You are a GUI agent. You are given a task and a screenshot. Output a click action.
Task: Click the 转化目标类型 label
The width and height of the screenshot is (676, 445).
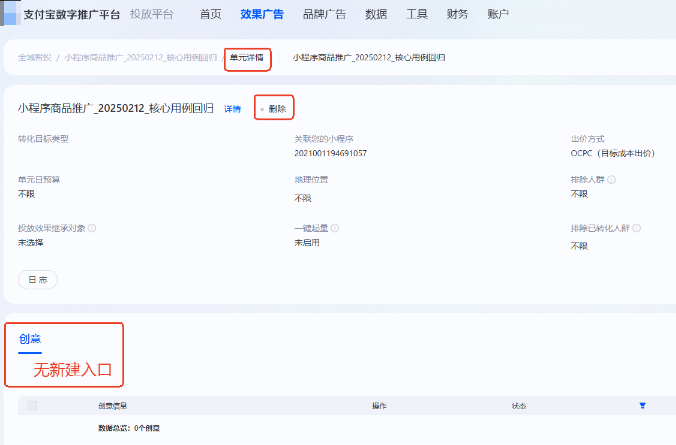43,139
